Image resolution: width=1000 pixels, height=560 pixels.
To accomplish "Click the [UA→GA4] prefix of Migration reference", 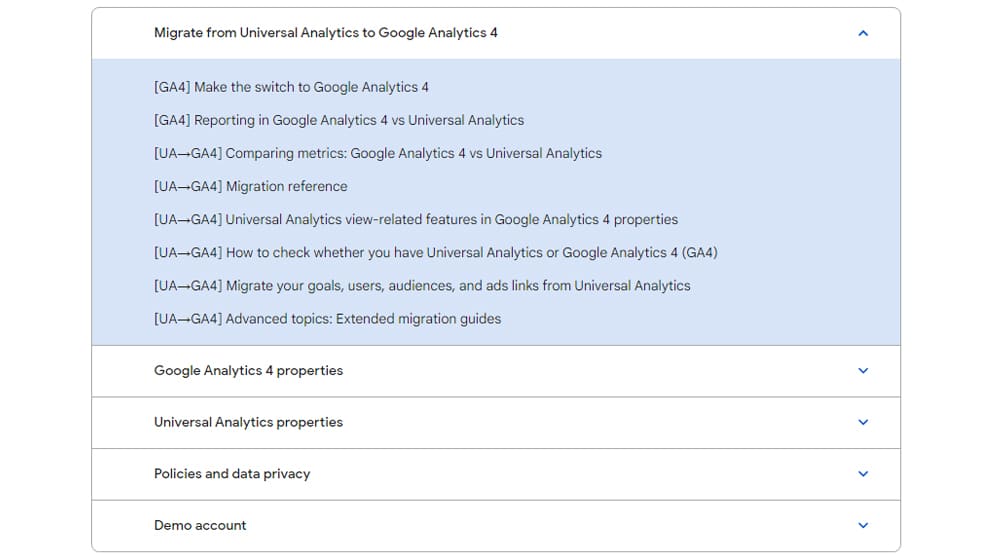I will (x=188, y=187).
